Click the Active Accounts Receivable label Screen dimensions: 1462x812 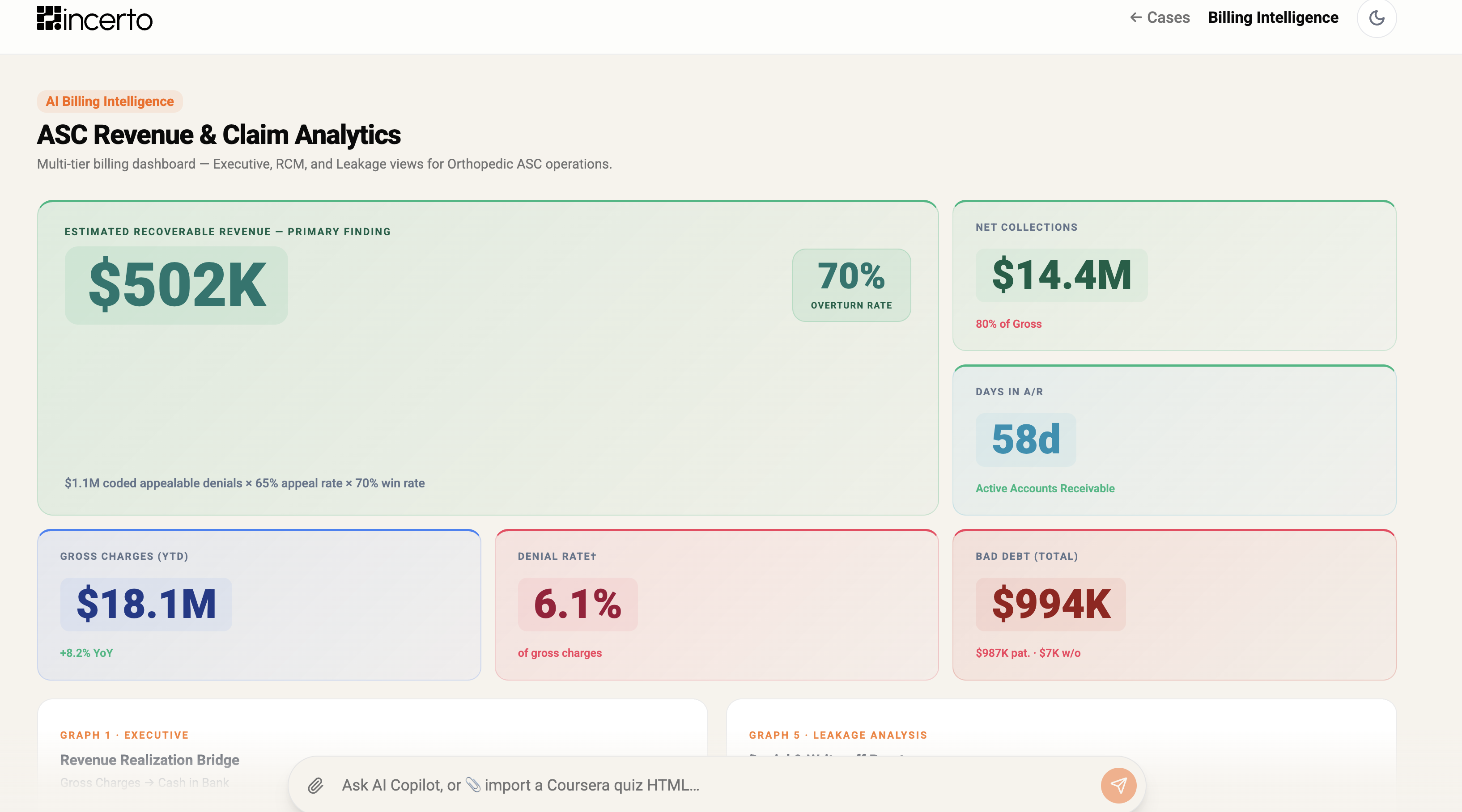(1045, 489)
